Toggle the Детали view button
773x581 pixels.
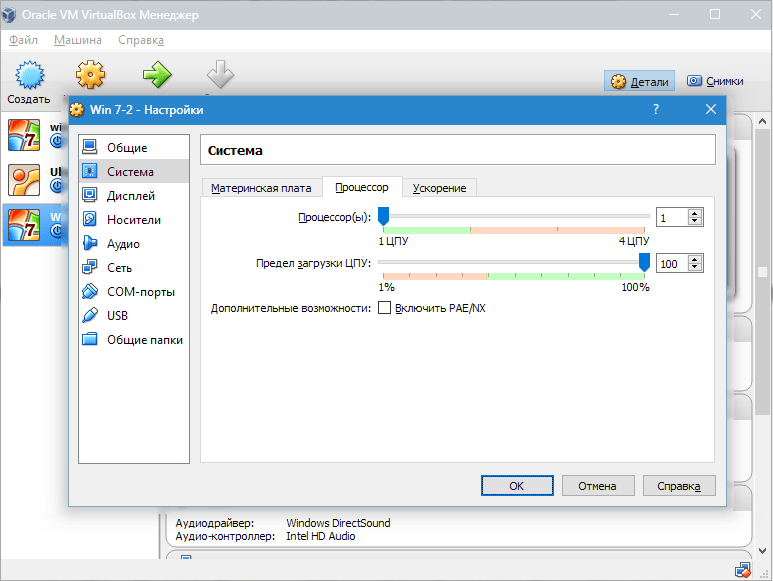point(639,81)
